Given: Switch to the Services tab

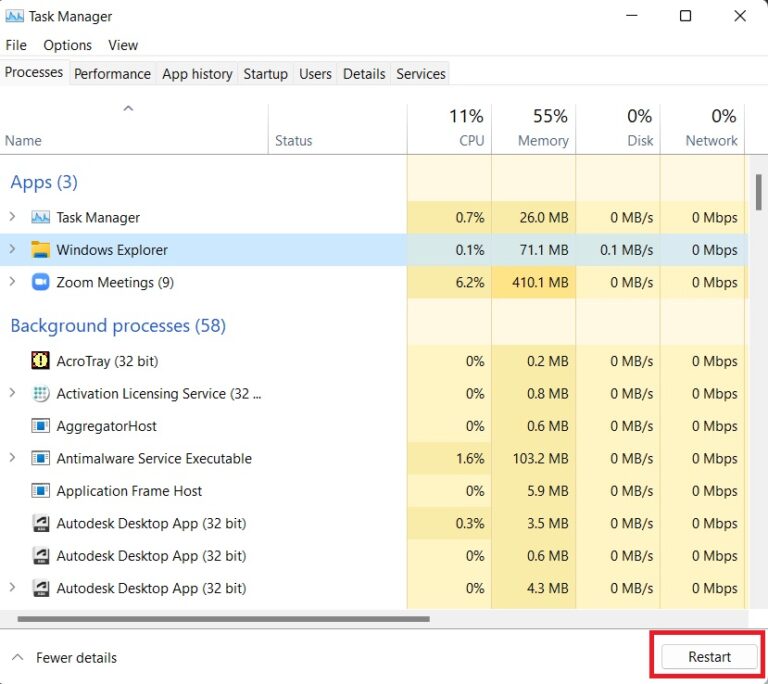Looking at the screenshot, I should (x=421, y=73).
